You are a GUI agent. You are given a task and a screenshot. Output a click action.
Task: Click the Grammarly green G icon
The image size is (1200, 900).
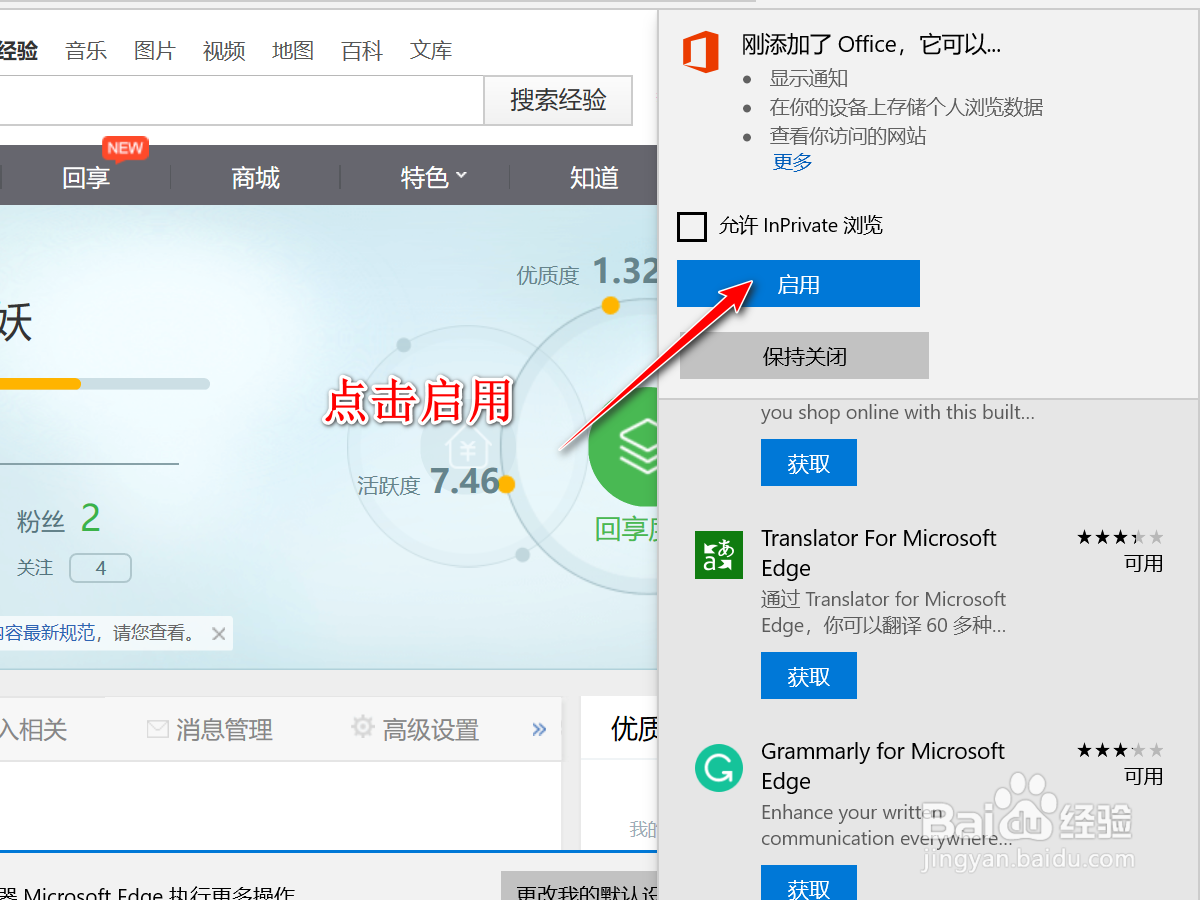coord(719,768)
